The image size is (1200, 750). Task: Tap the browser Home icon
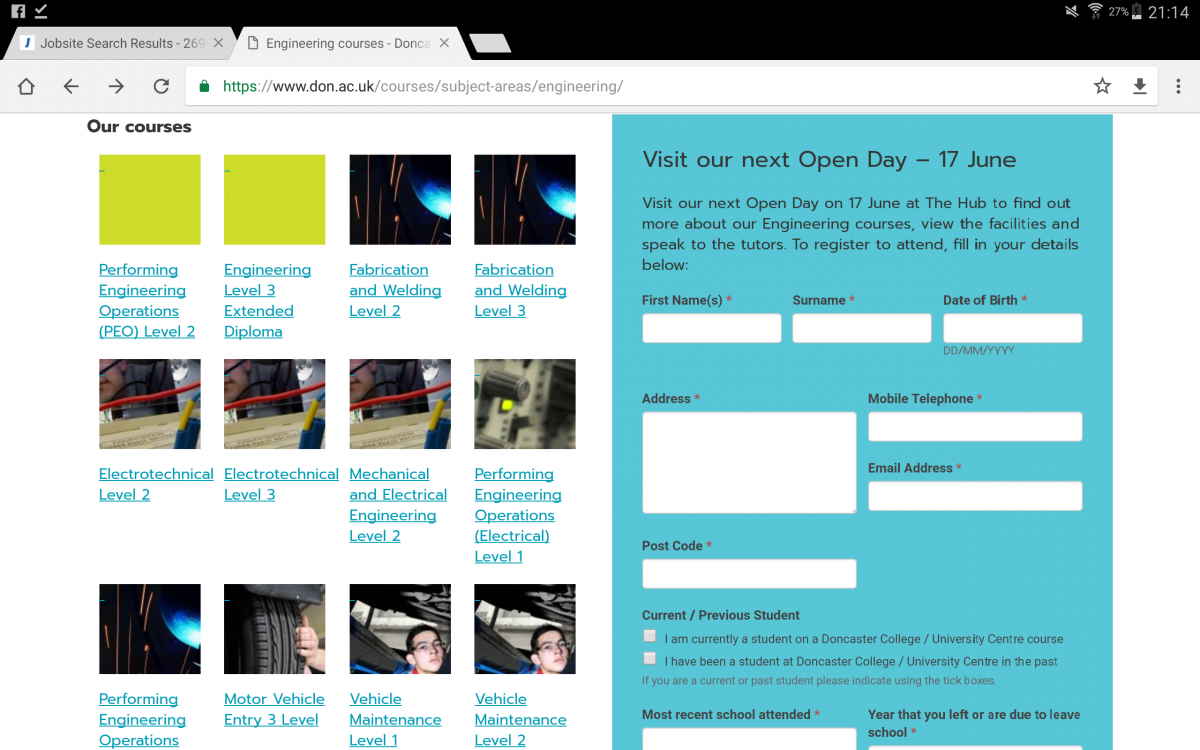26,87
